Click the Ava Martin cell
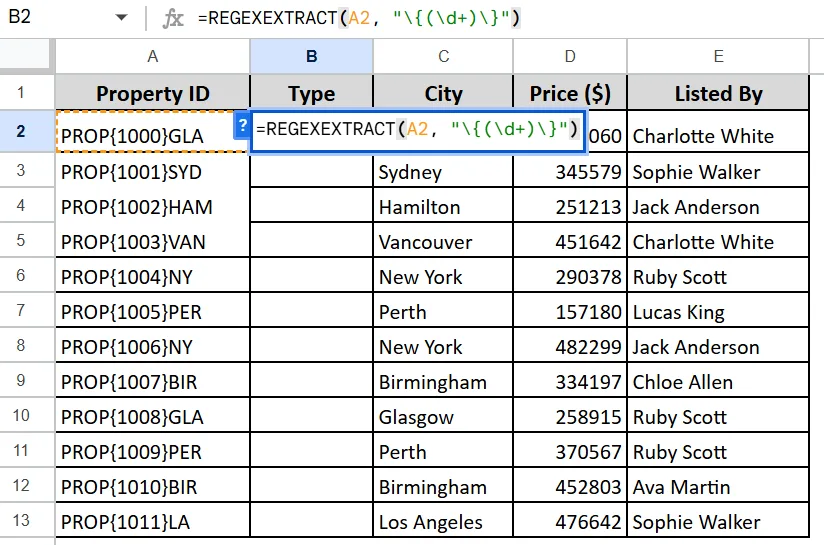824x545 pixels. [x=718, y=486]
